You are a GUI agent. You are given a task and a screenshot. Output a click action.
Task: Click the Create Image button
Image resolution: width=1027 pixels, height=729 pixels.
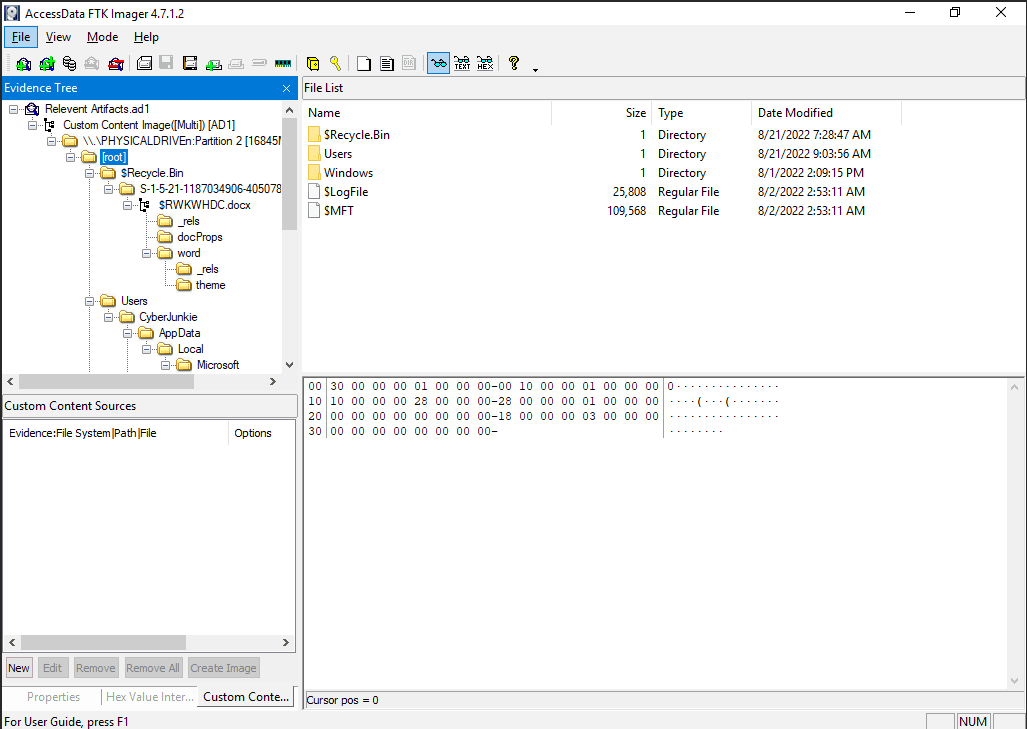coord(223,668)
